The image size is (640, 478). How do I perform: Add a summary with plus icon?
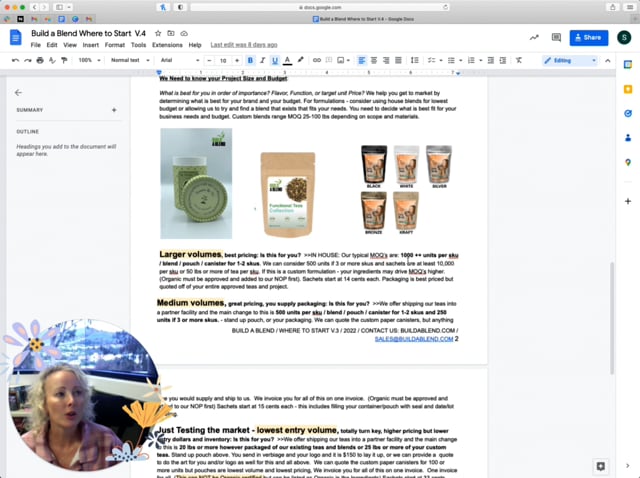pos(114,110)
